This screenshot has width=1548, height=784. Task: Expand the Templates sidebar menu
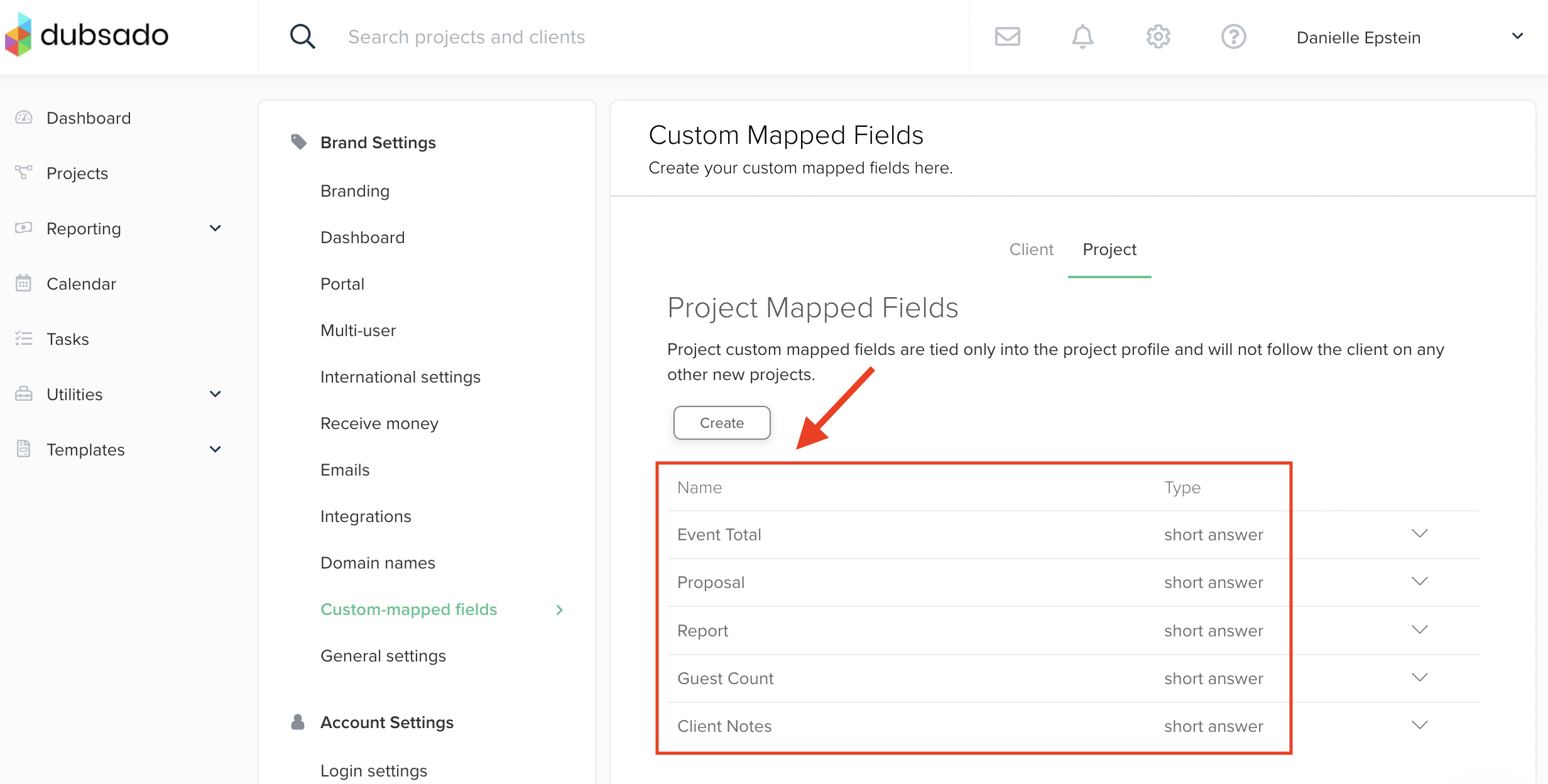215,449
